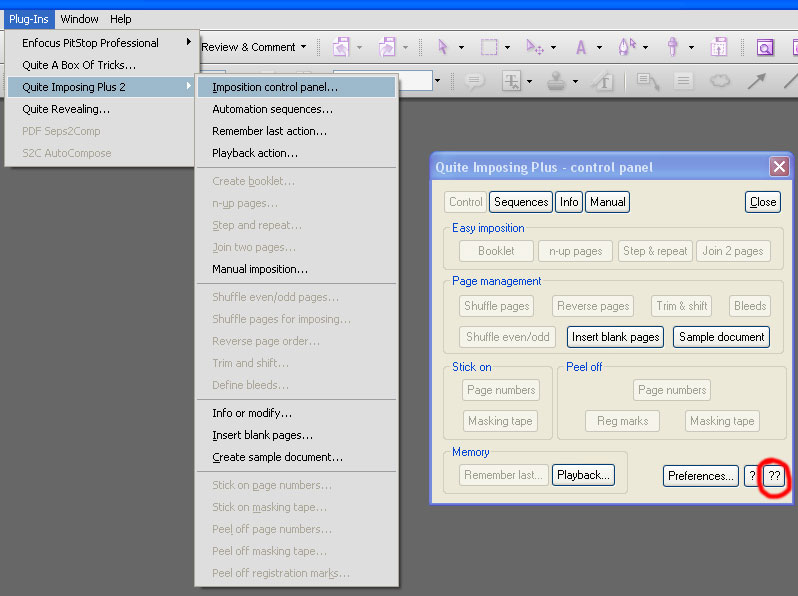Select the purple A edit text tool
798x596 pixels.
pos(581,47)
